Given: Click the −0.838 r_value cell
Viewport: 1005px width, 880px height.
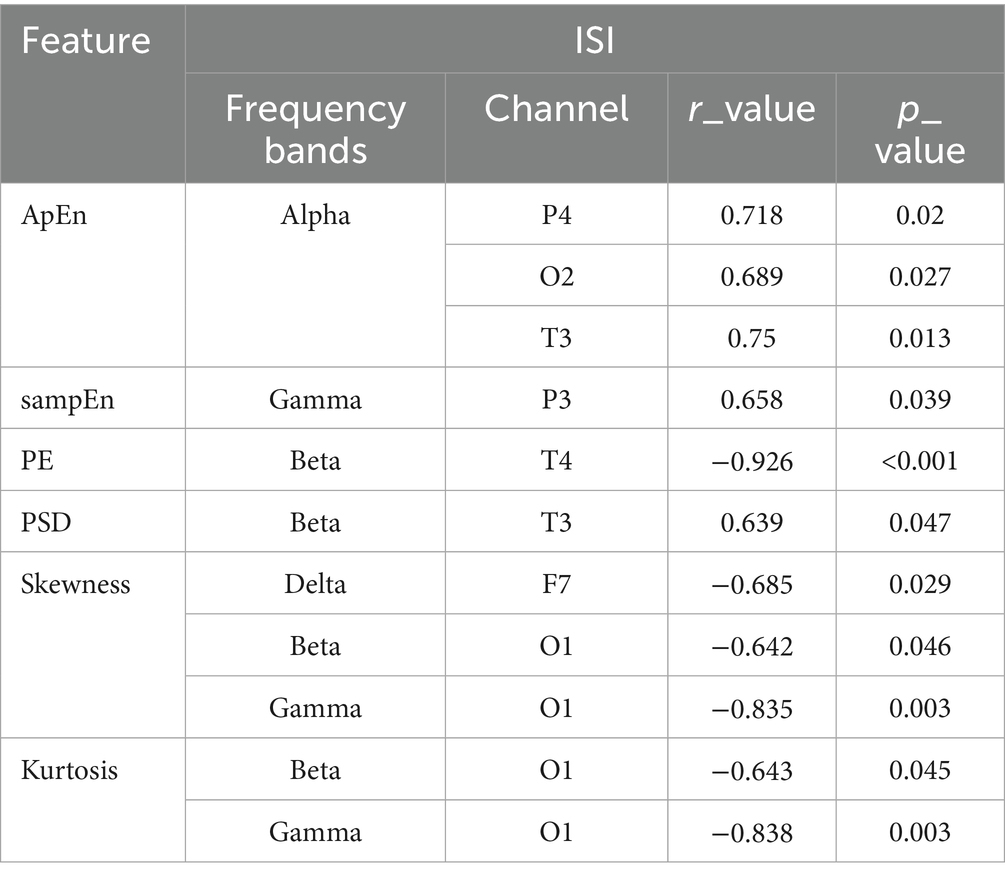Looking at the screenshot, I should tap(752, 832).
